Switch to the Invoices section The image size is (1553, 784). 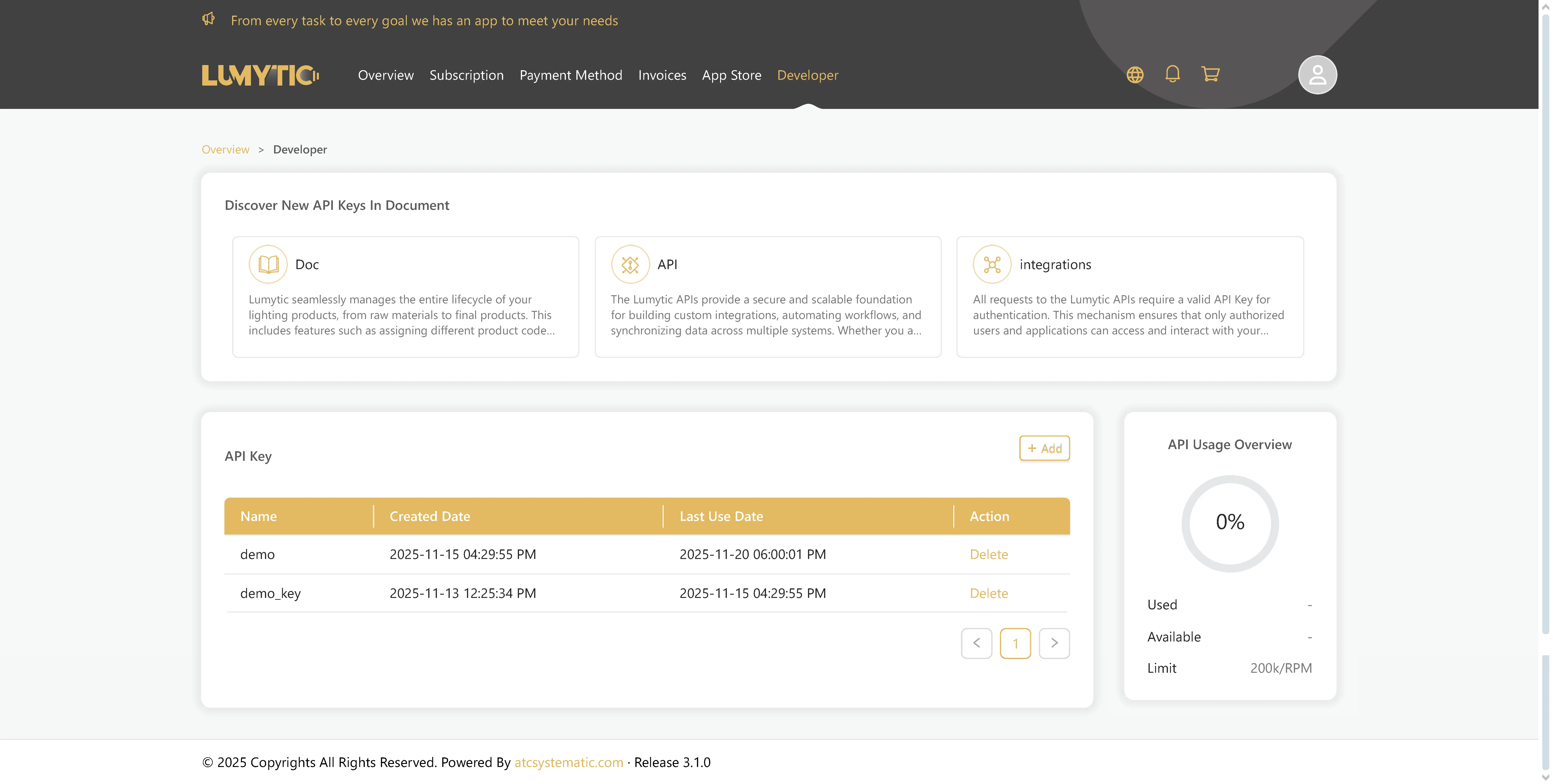point(662,75)
